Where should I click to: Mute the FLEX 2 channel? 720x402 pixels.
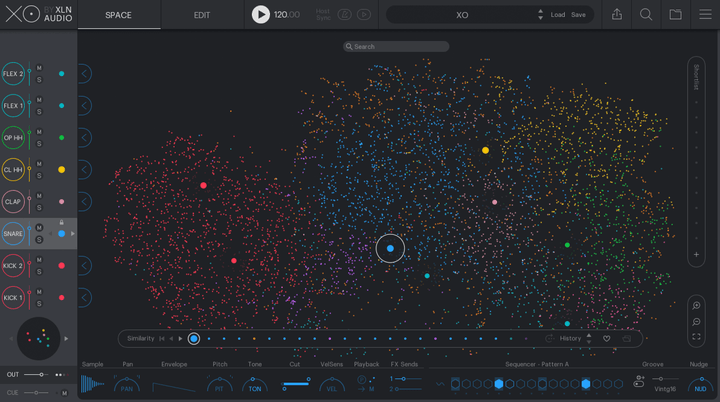click(x=39, y=68)
